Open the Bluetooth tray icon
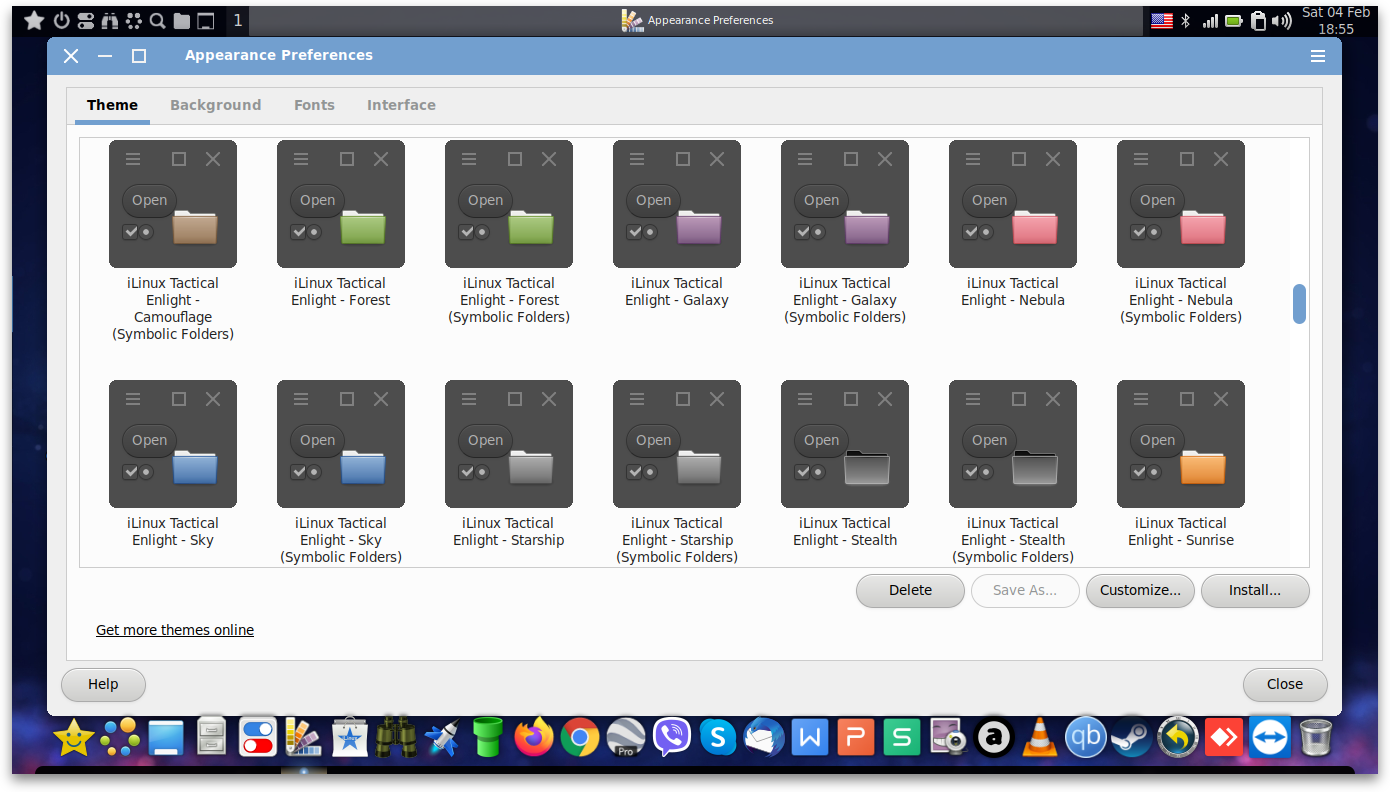Viewport: 1390px width, 792px height. coord(1186,21)
